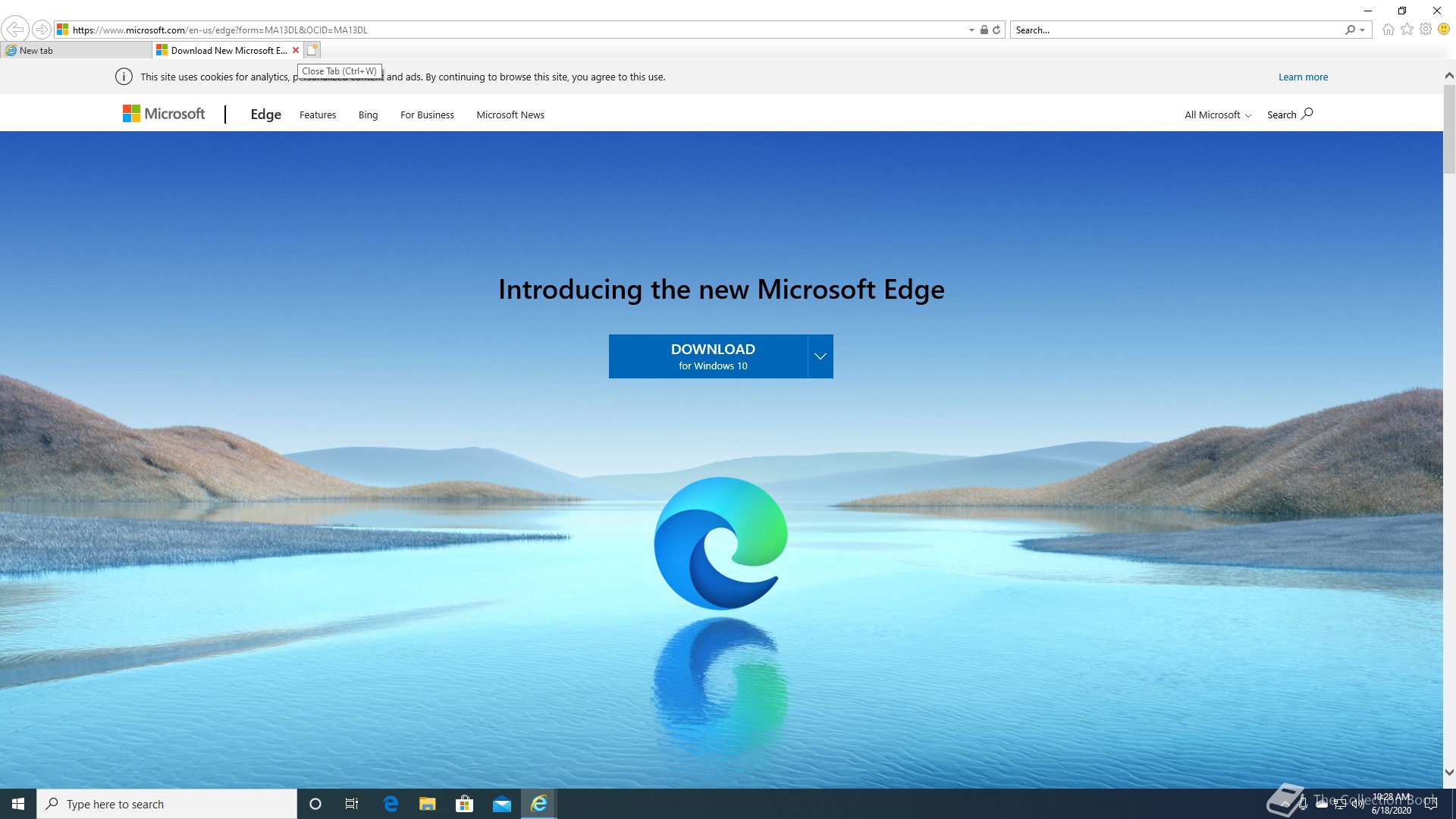Viewport: 1456px width, 819px height.
Task: Click the volume speaker tray icon
Action: click(1357, 804)
